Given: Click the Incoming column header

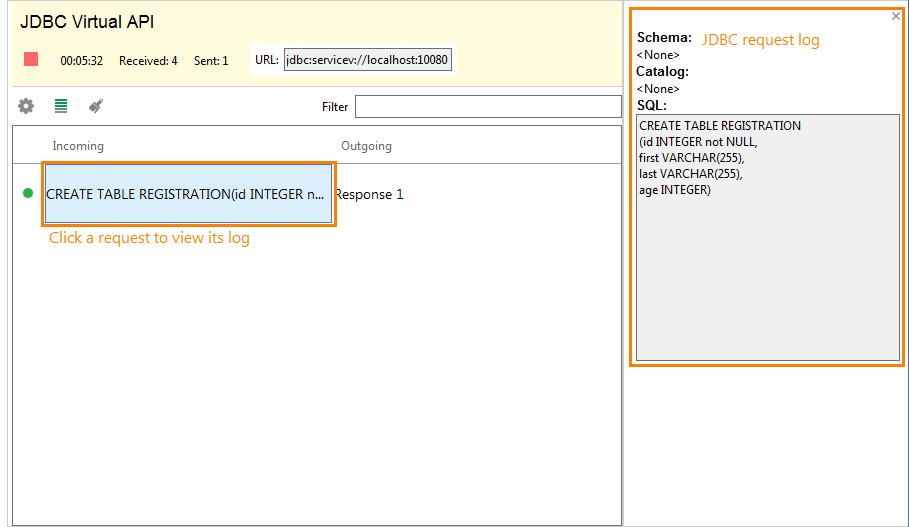Looking at the screenshot, I should pos(78,146).
